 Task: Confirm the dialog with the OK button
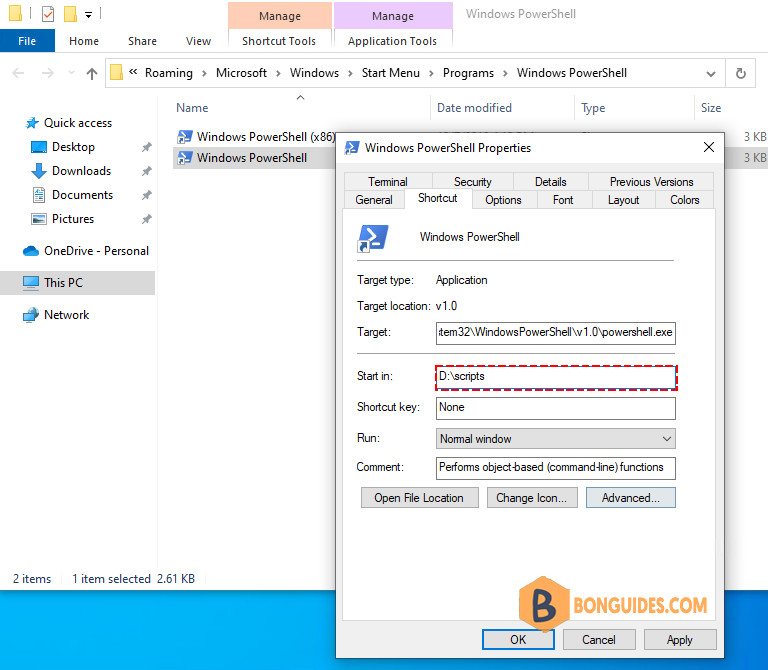(x=518, y=640)
